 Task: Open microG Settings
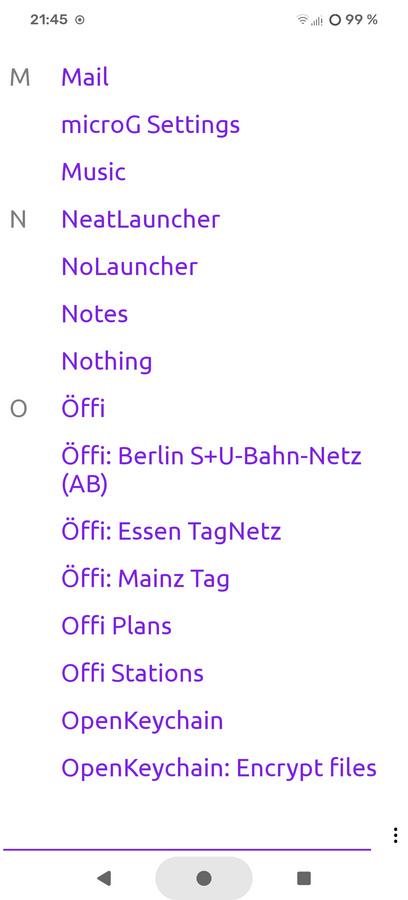(150, 125)
